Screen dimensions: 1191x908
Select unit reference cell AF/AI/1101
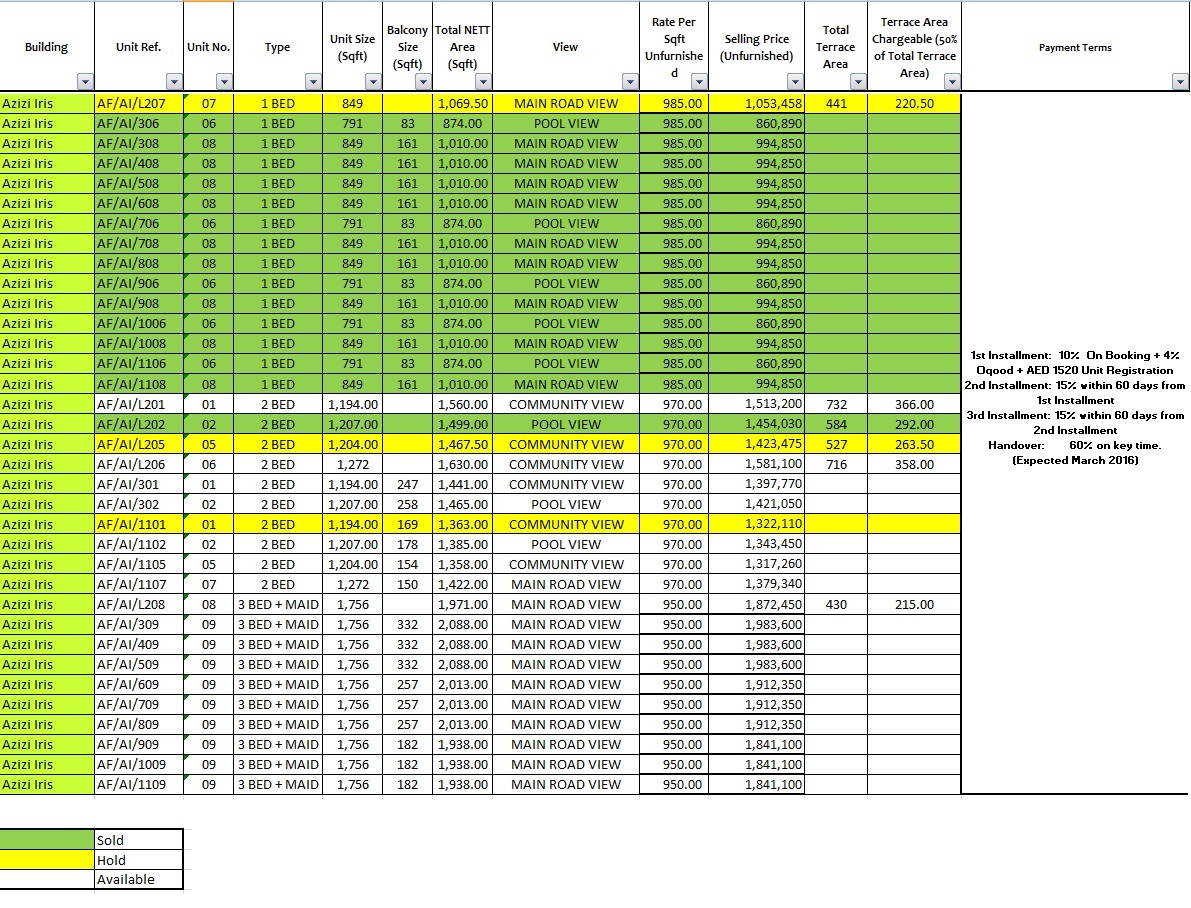pos(139,524)
